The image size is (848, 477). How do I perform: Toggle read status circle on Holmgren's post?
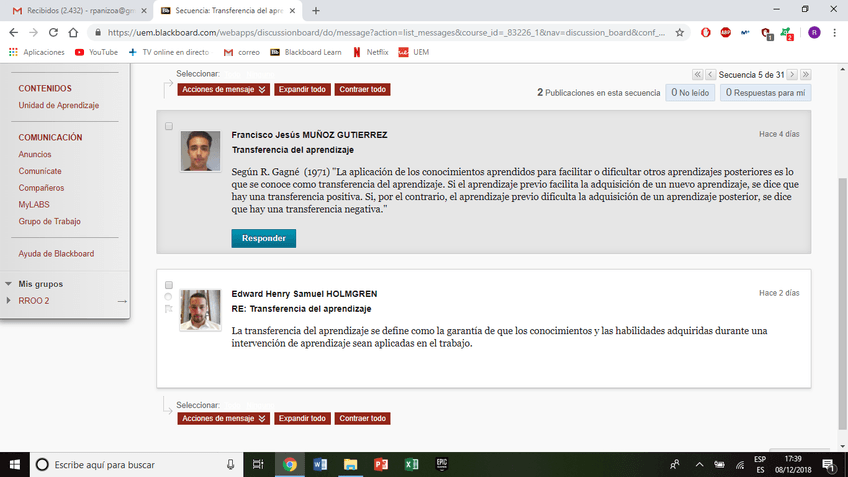(x=168, y=297)
